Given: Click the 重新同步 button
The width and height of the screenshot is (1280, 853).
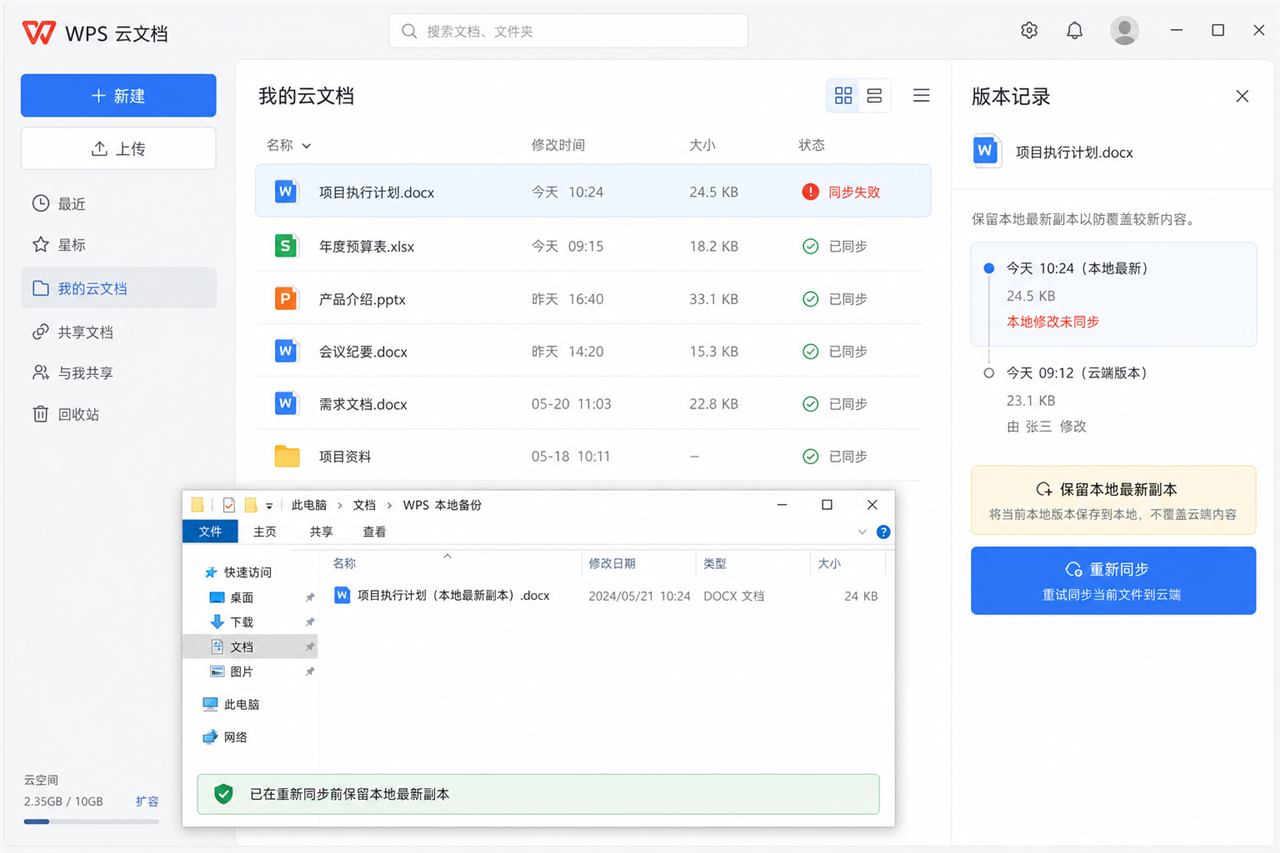Looking at the screenshot, I should coord(1113,580).
